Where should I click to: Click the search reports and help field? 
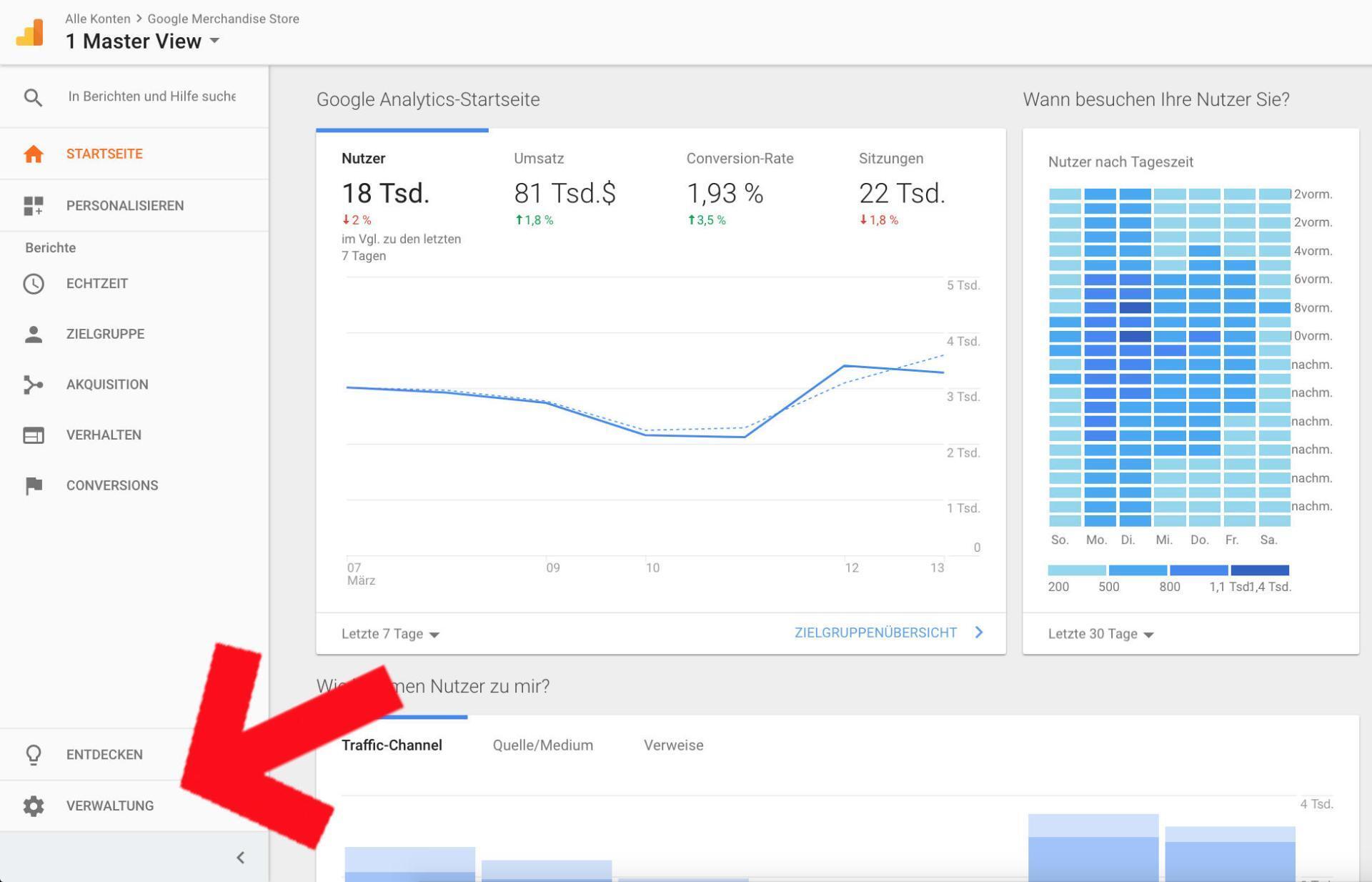[x=151, y=96]
